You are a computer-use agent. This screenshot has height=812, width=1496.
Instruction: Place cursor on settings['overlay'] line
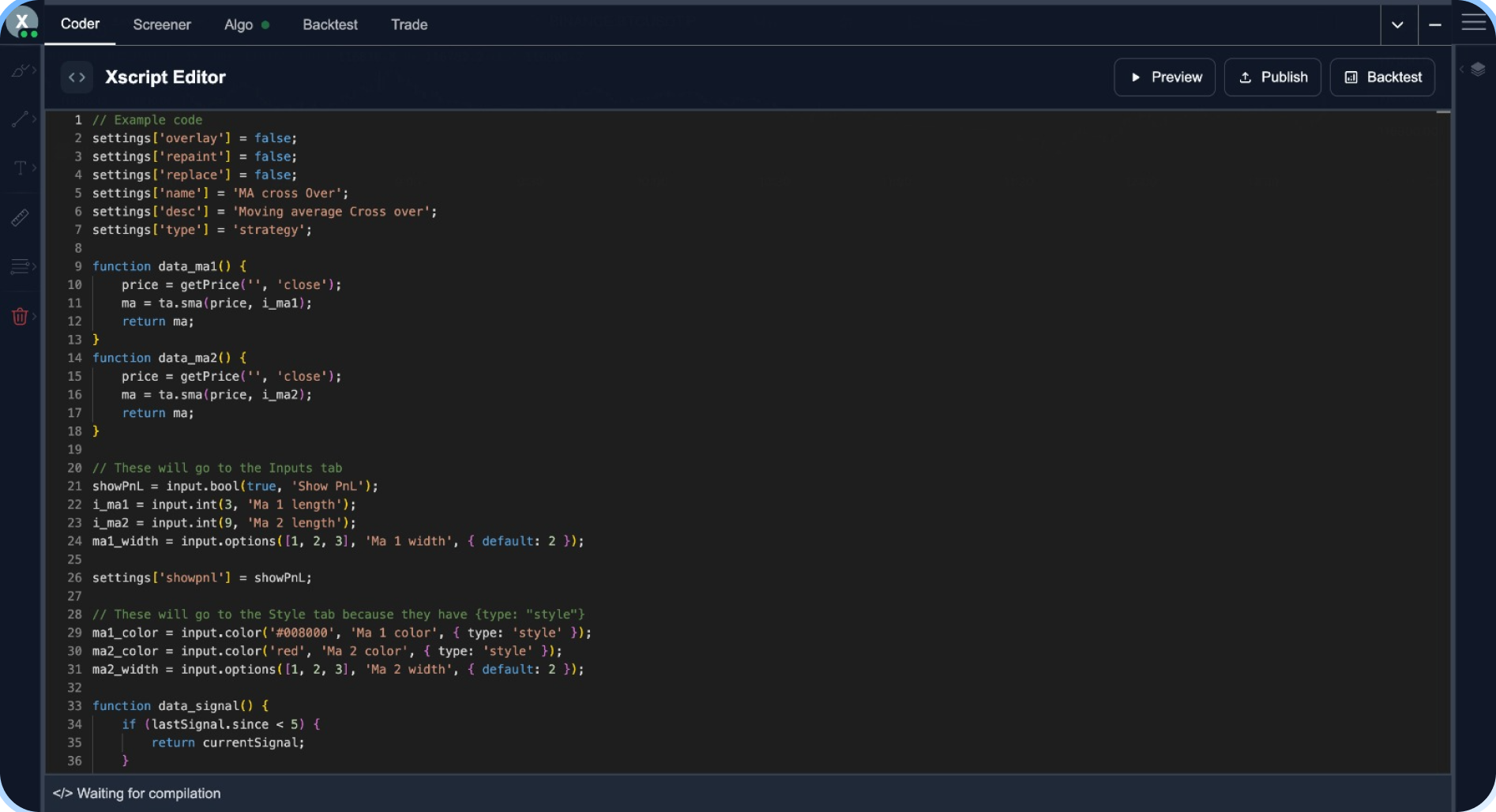click(x=194, y=138)
